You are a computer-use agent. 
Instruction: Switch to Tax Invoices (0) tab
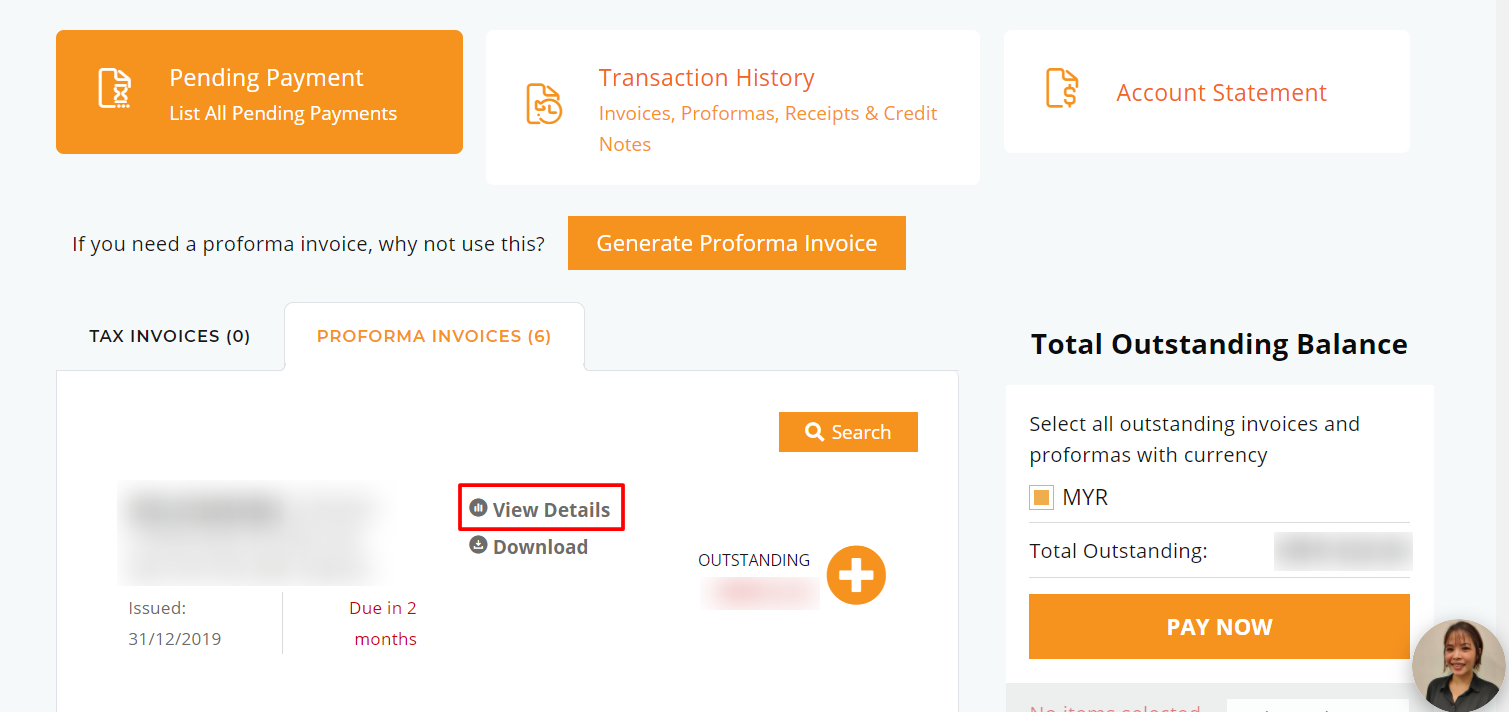click(x=170, y=336)
